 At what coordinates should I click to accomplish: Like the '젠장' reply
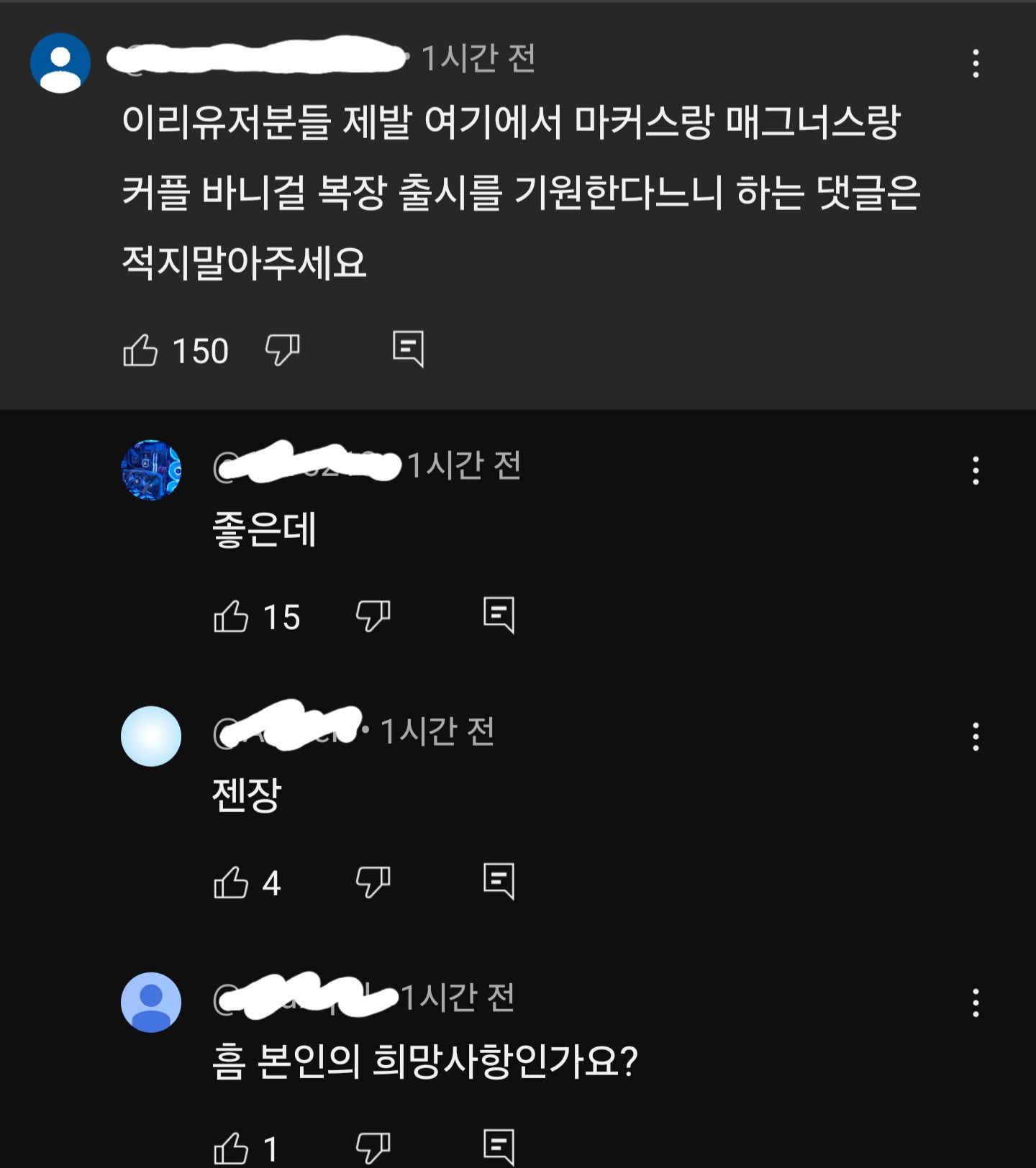(x=231, y=882)
